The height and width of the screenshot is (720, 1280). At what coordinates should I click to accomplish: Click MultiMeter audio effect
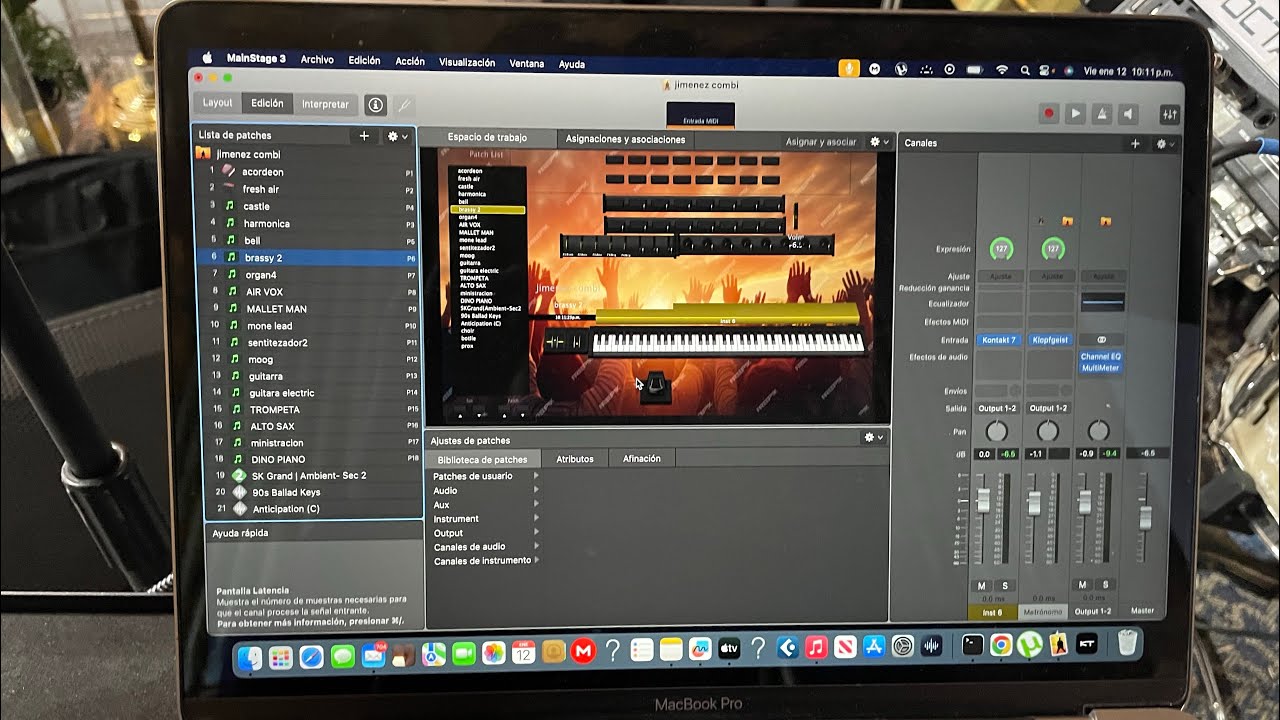tap(1101, 368)
